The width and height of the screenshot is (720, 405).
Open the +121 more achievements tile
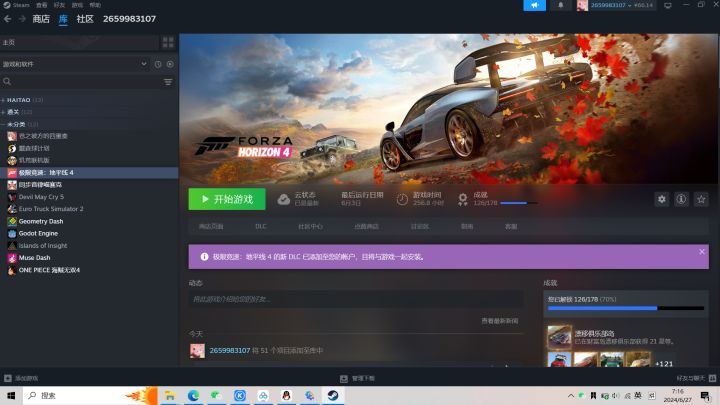(x=664, y=363)
